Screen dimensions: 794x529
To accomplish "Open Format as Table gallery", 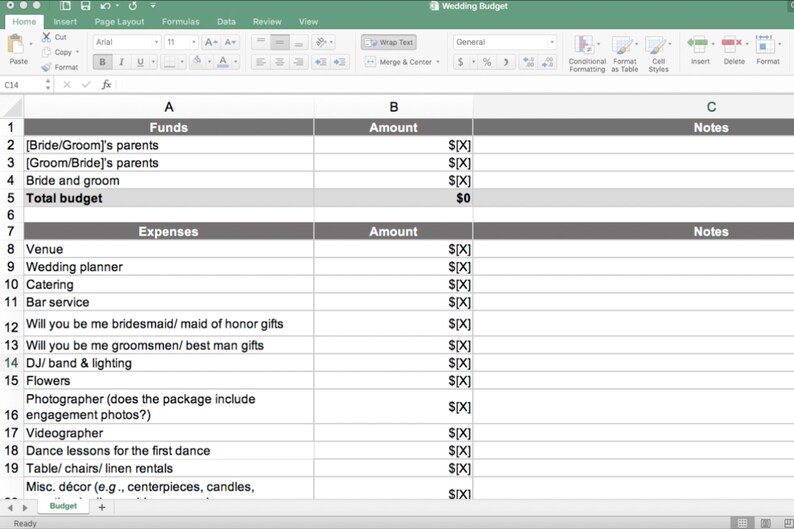I will (x=624, y=54).
